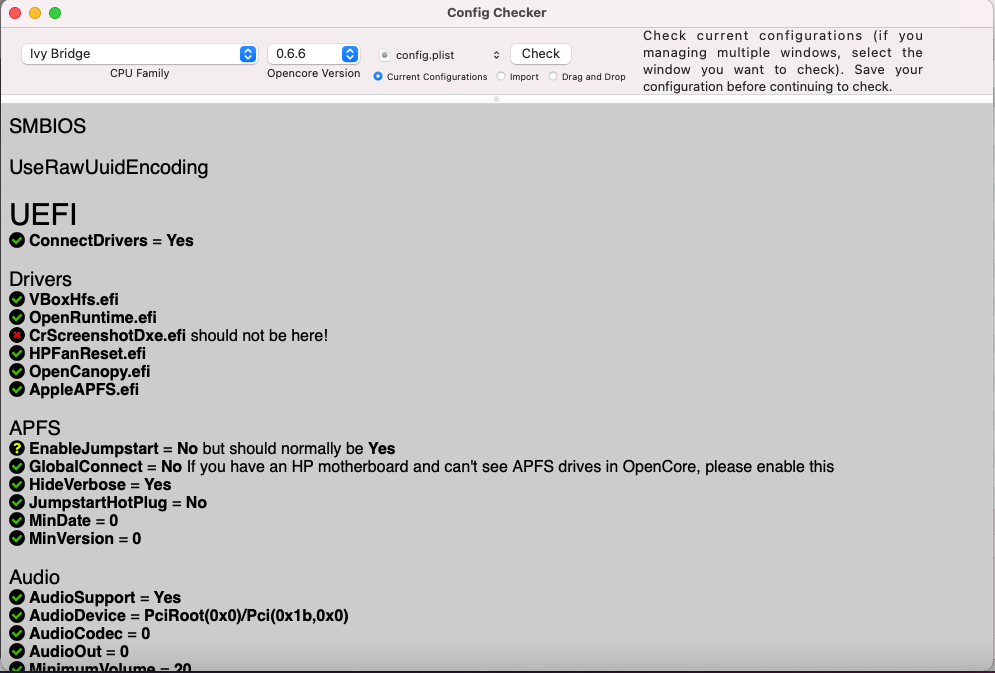Click the checkmark icon beside GlobalConnect
This screenshot has width=995, height=673.
point(17,466)
